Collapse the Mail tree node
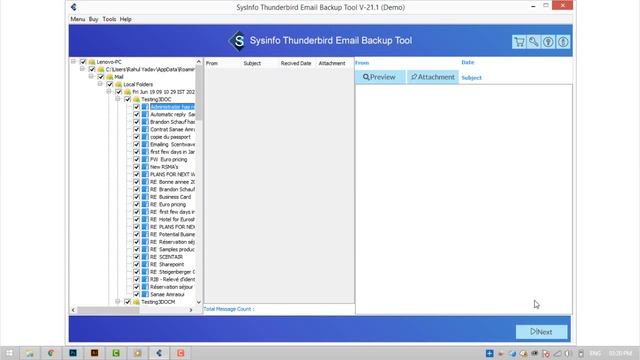This screenshot has width=640, height=360. coord(91,76)
